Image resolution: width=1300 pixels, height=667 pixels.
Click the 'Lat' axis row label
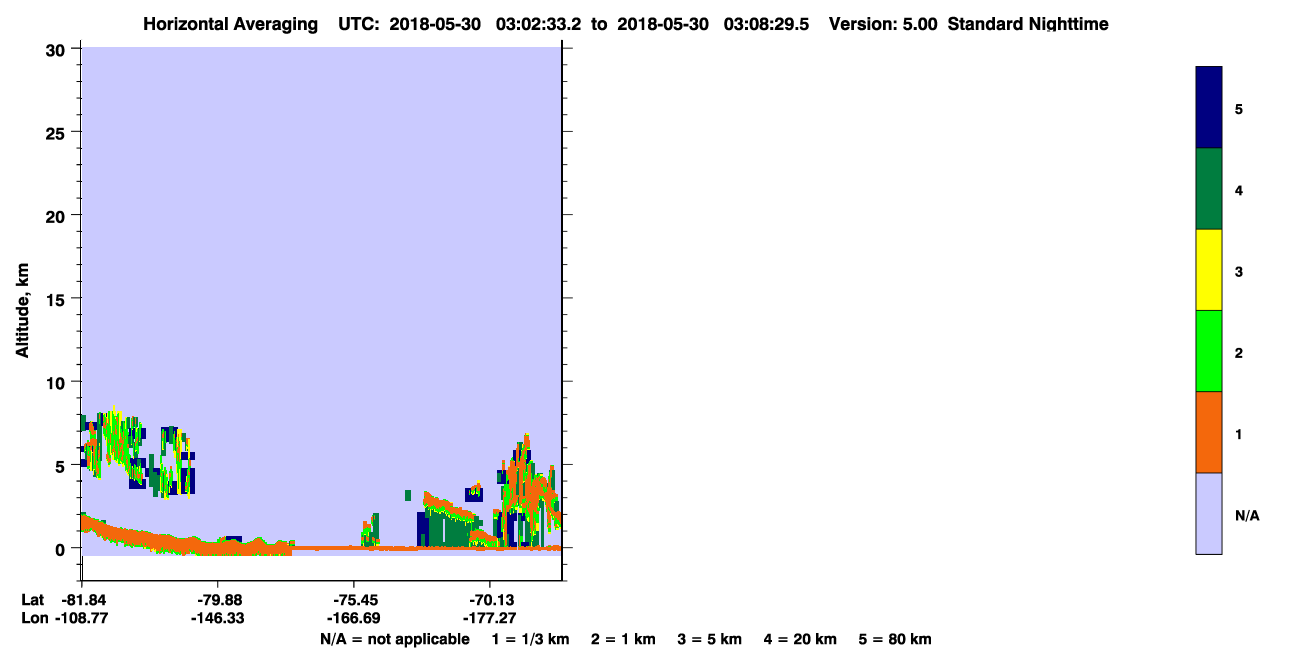pyautogui.click(x=32, y=600)
